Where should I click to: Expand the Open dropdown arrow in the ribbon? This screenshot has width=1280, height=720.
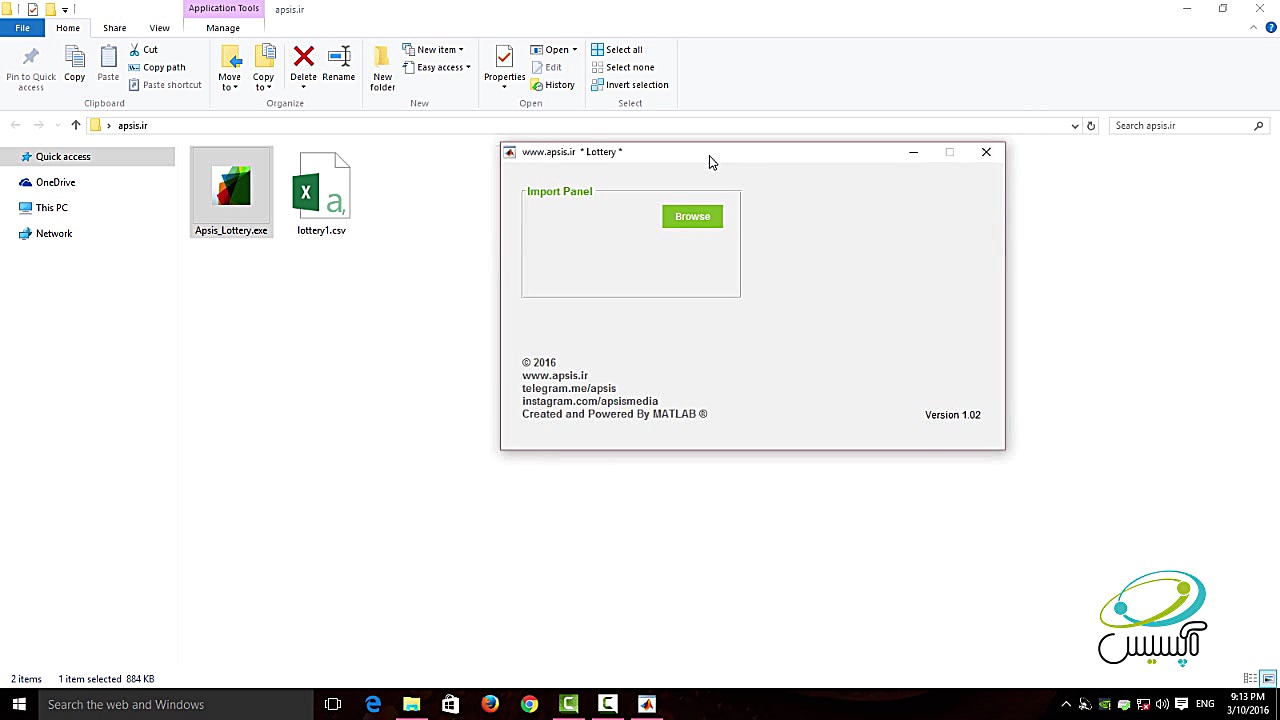574,49
